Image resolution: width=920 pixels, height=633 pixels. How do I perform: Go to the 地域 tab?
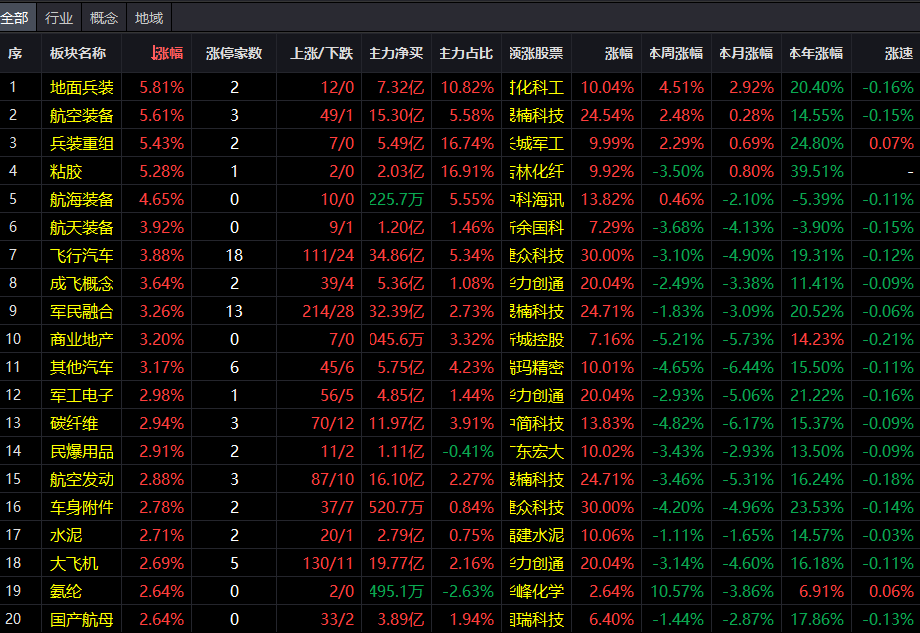(x=149, y=18)
